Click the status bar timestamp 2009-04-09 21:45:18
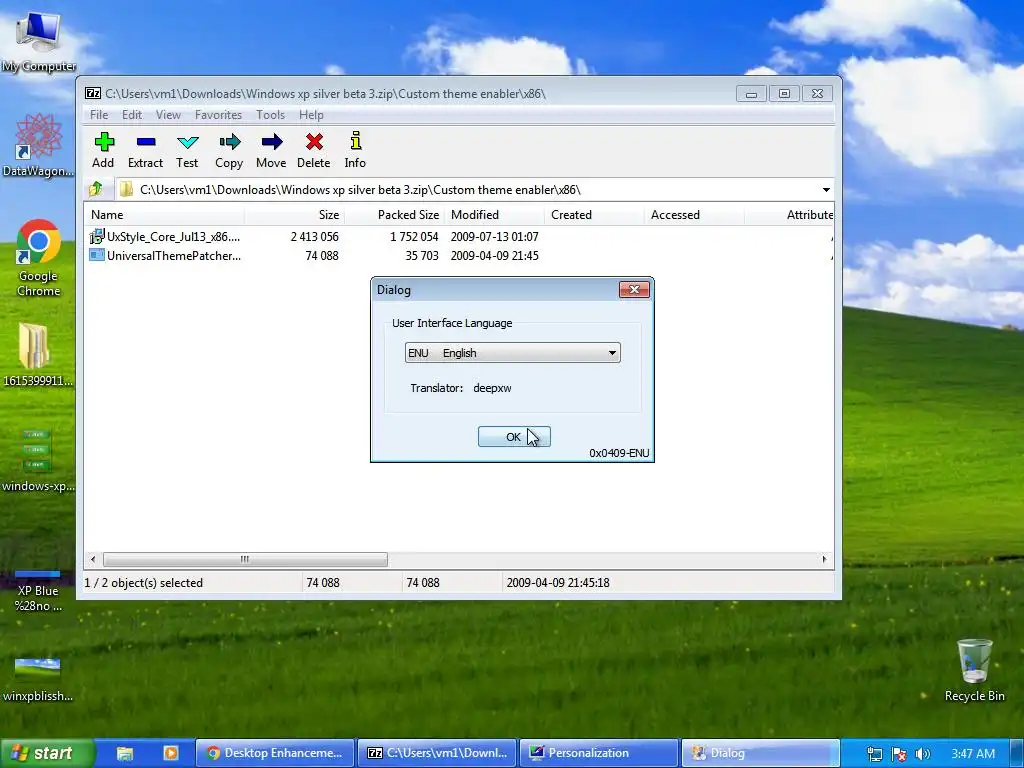The height and width of the screenshot is (768, 1024). coord(558,583)
